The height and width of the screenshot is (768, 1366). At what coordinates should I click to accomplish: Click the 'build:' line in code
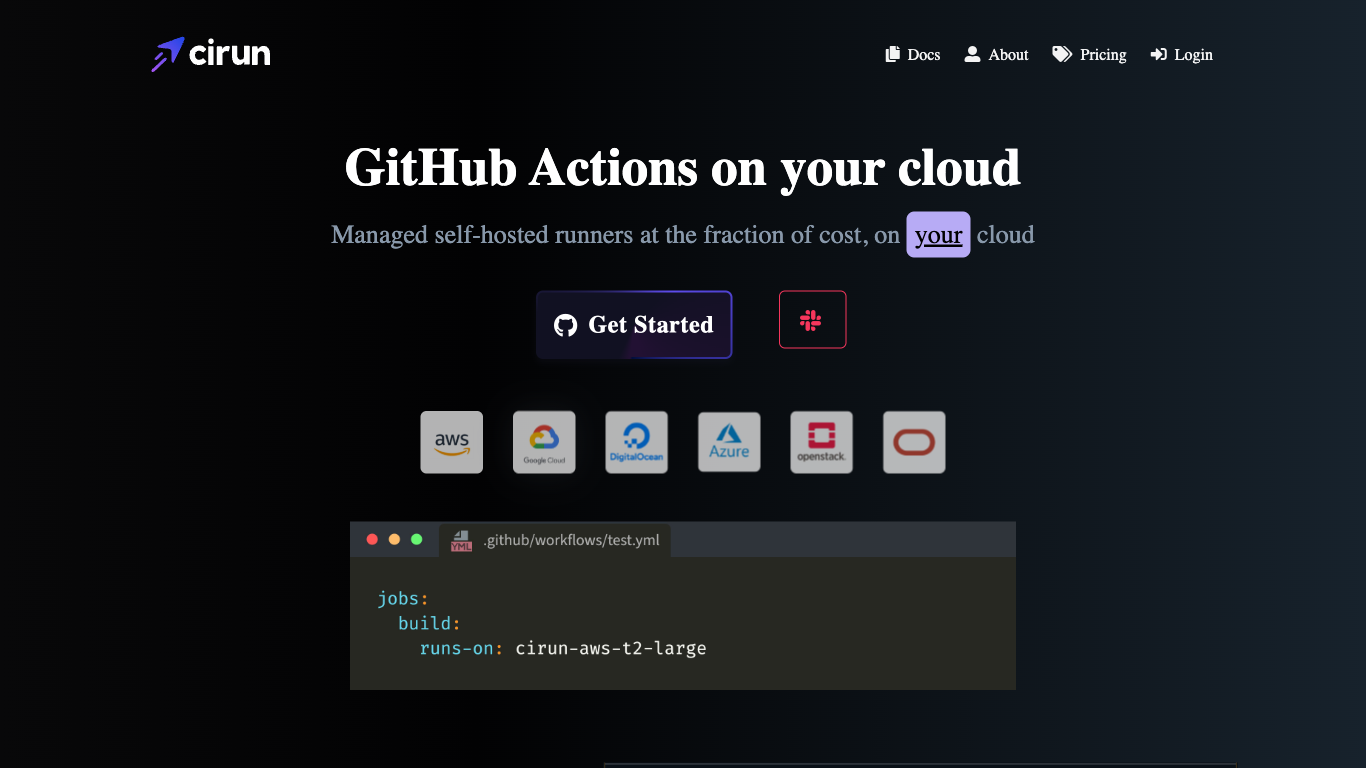pos(429,623)
